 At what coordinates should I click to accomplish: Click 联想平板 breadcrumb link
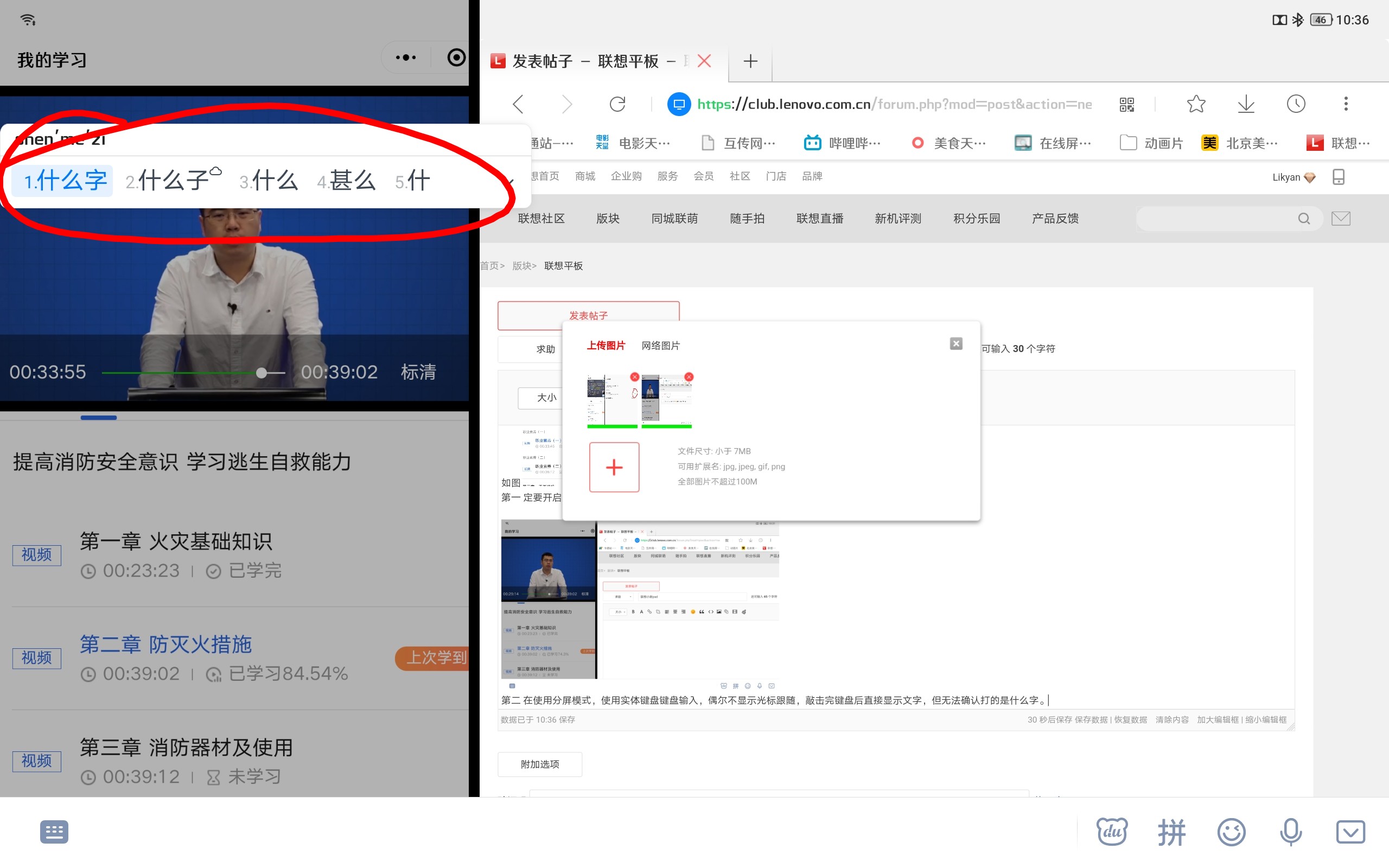(563, 266)
